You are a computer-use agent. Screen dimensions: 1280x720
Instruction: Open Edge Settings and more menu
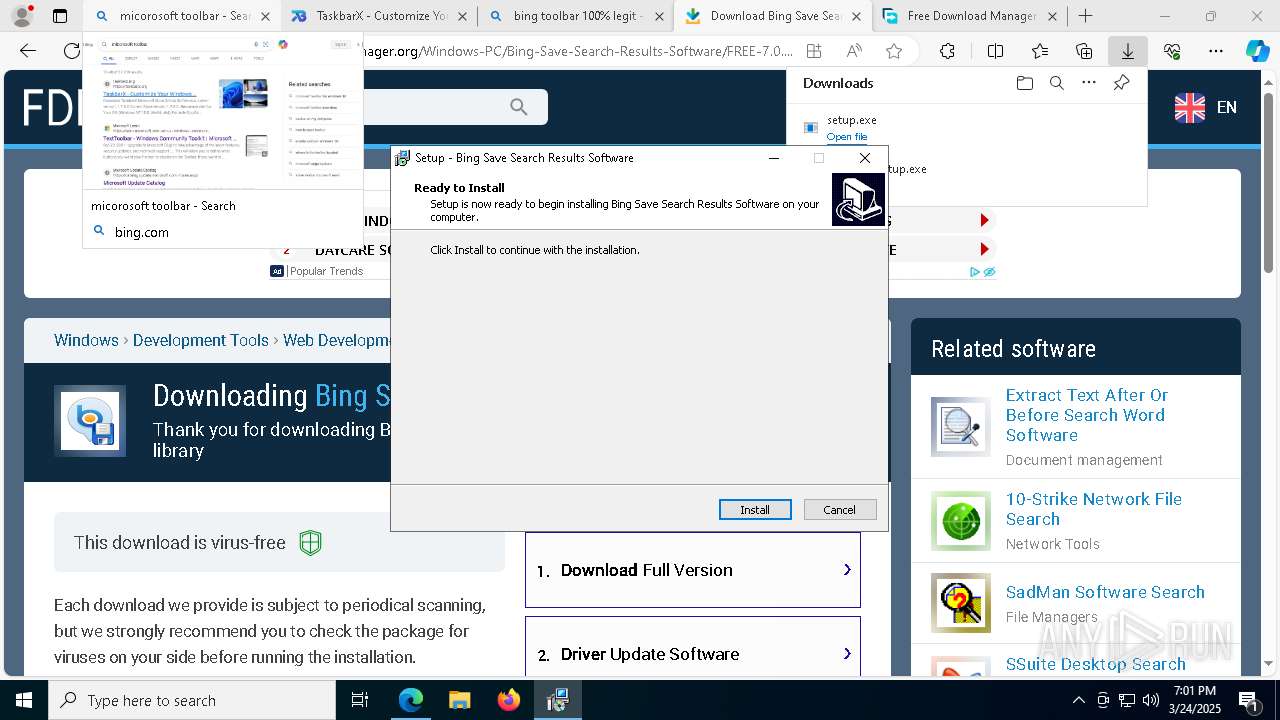[1216, 51]
